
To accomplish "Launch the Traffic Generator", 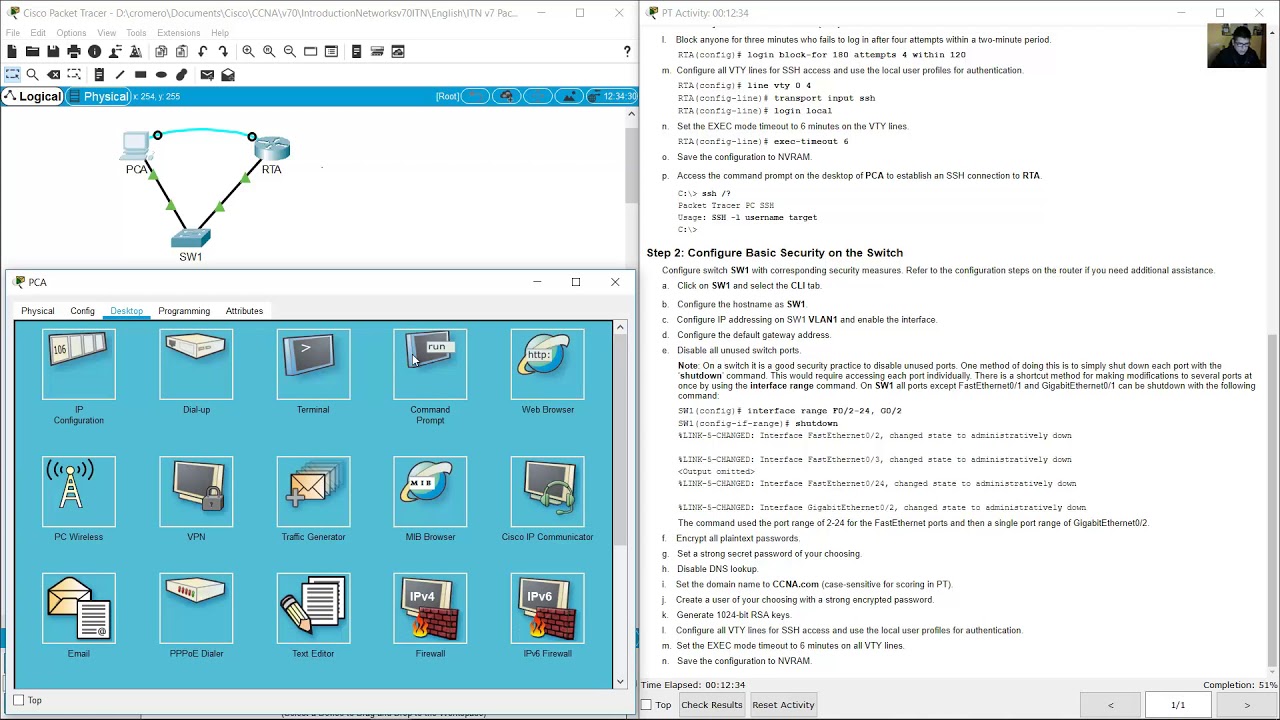I will [x=313, y=492].
